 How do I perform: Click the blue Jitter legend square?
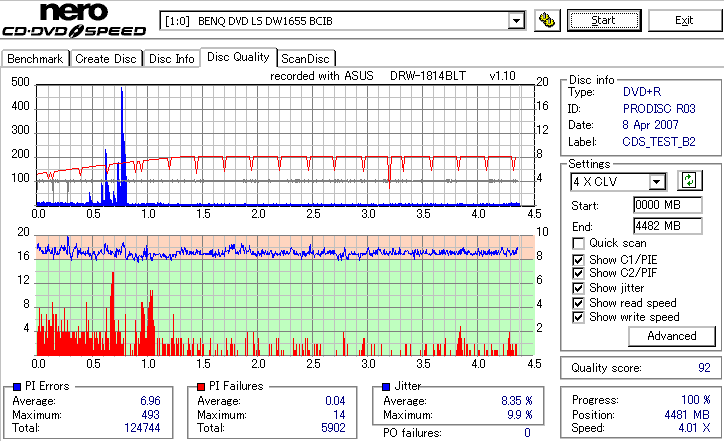click(x=386, y=387)
